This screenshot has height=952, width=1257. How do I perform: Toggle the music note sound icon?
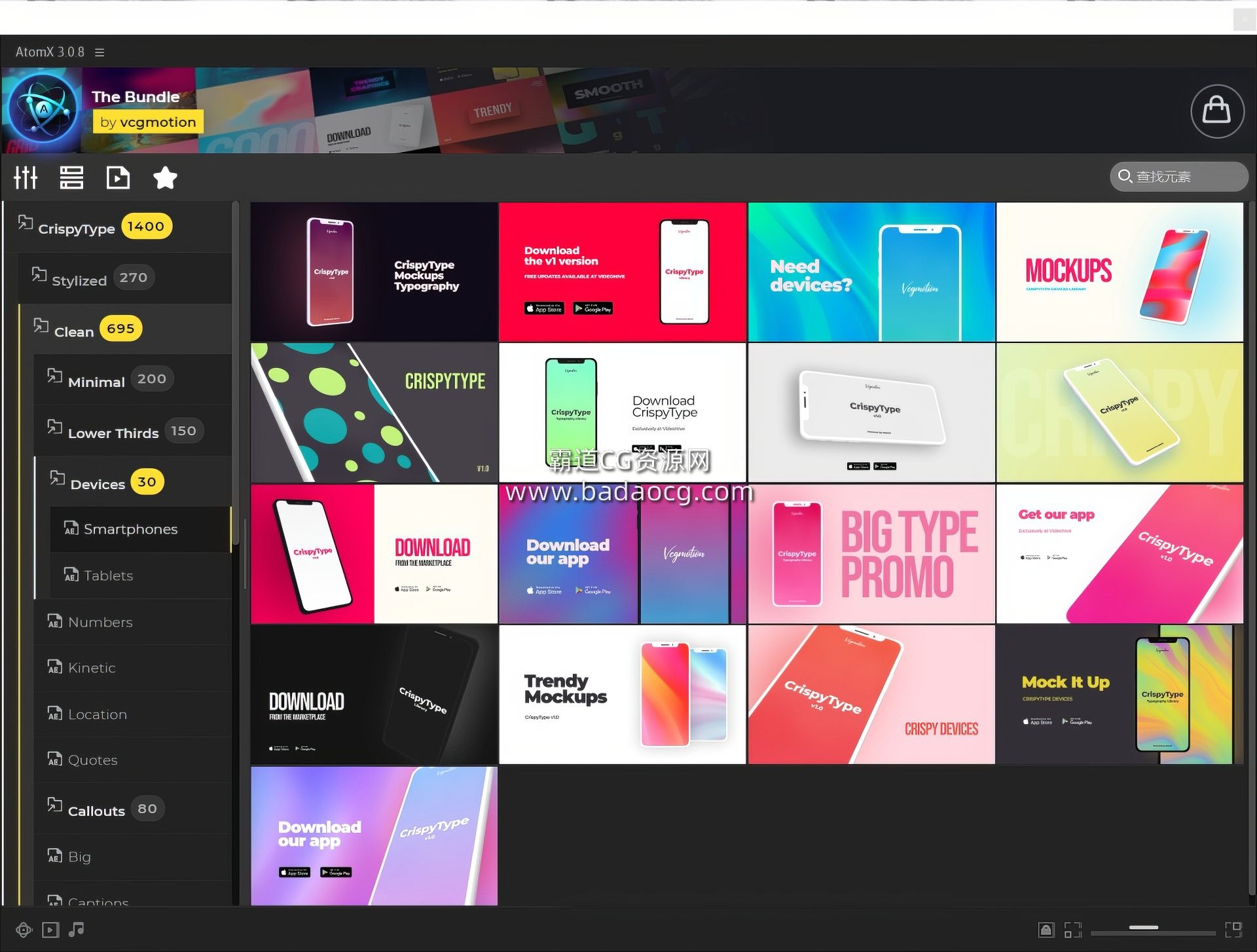tap(77, 929)
